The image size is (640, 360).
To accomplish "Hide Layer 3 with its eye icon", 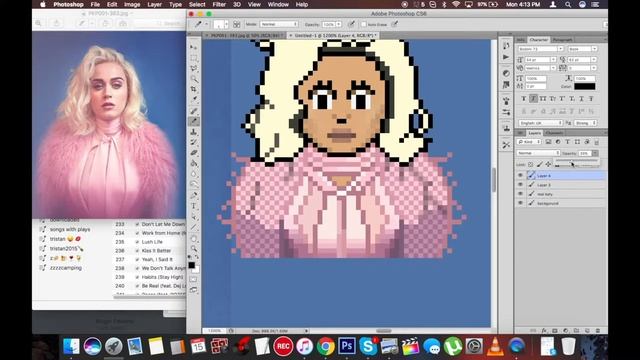I will 520,184.
